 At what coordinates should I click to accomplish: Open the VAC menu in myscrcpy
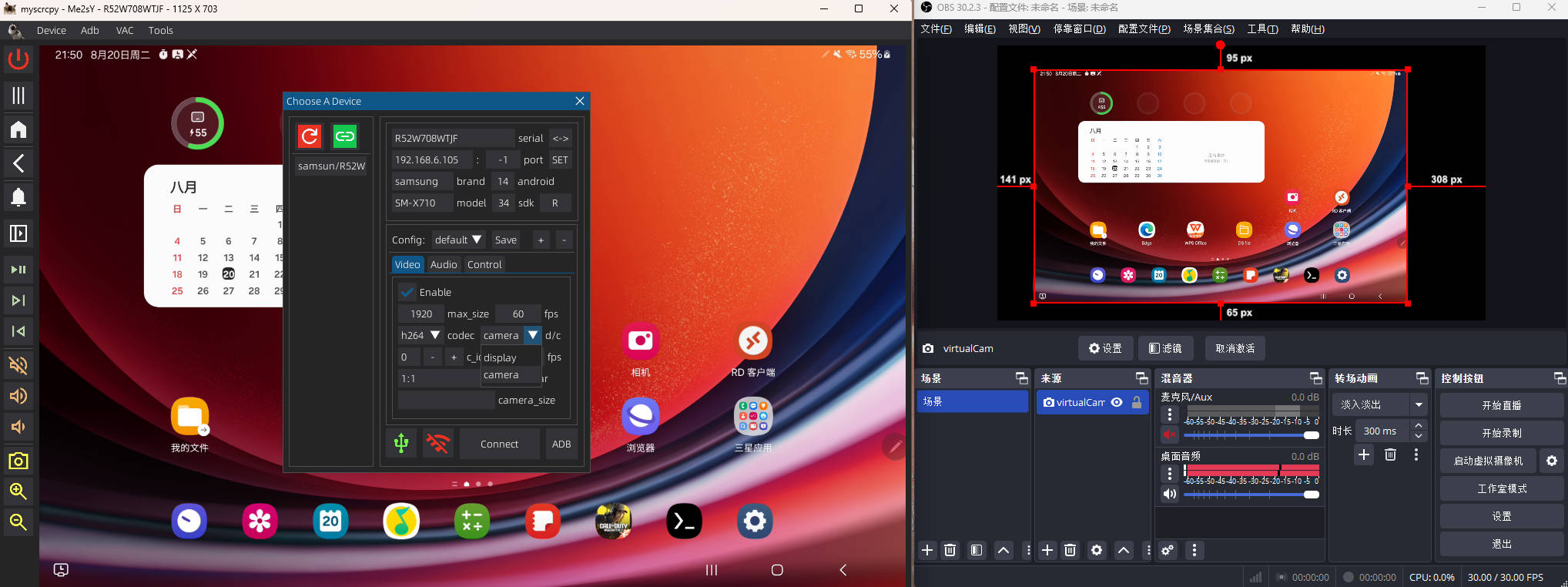coord(125,30)
